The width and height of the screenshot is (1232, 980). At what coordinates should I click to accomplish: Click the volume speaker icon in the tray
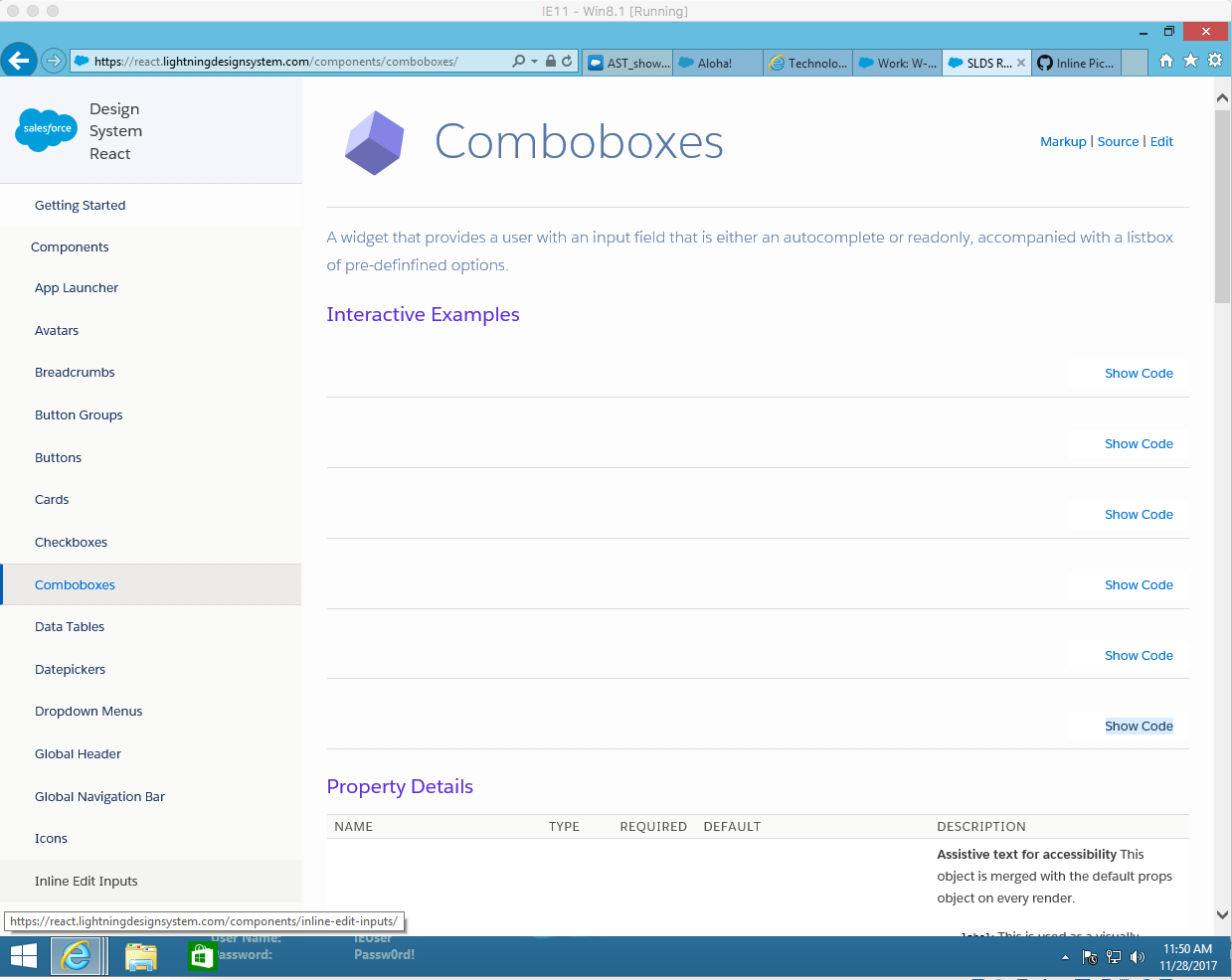pos(1138,957)
